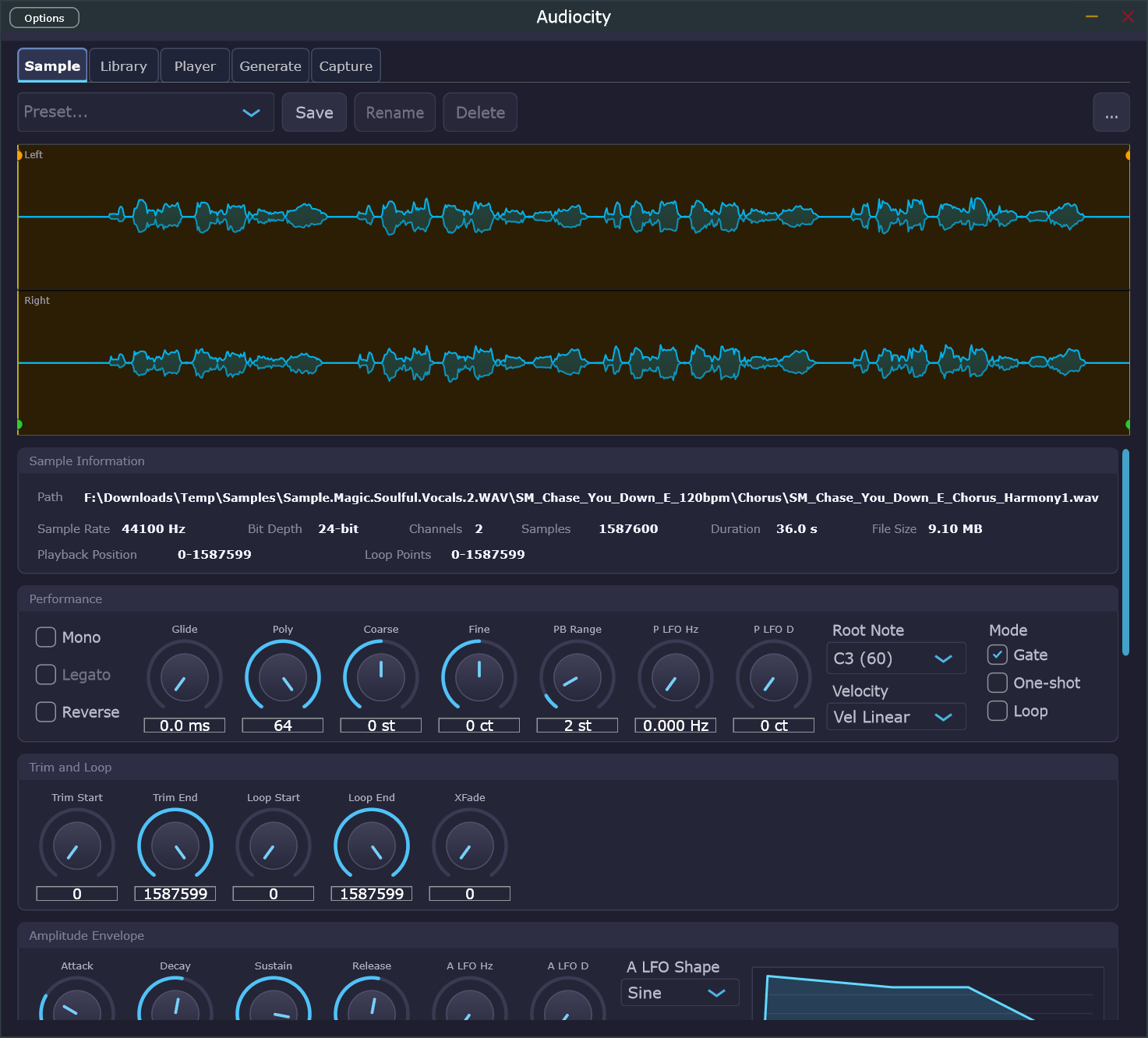The width and height of the screenshot is (1148, 1038).
Task: Click the Trim End knob
Action: (175, 846)
